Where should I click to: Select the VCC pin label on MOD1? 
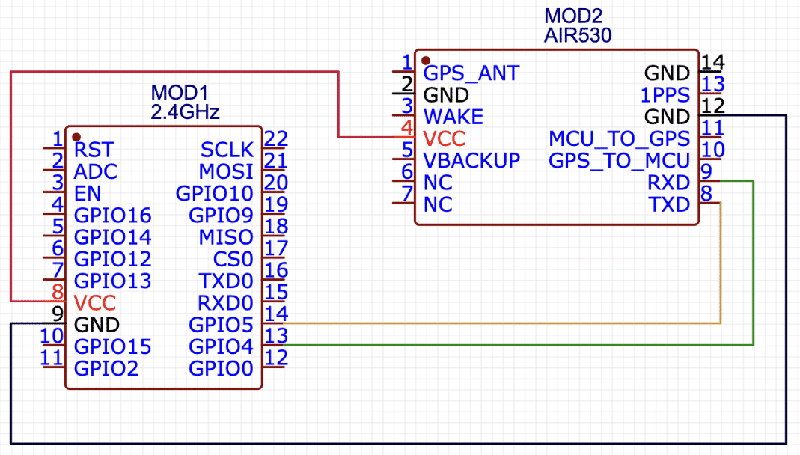(94, 303)
